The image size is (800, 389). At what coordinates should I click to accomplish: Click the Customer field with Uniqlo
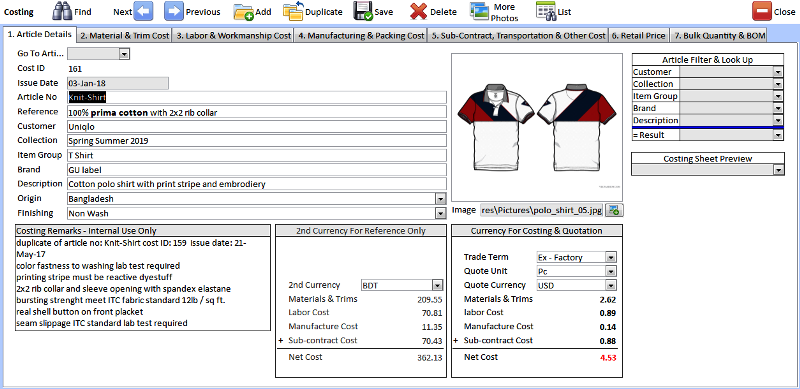[x=257, y=126]
